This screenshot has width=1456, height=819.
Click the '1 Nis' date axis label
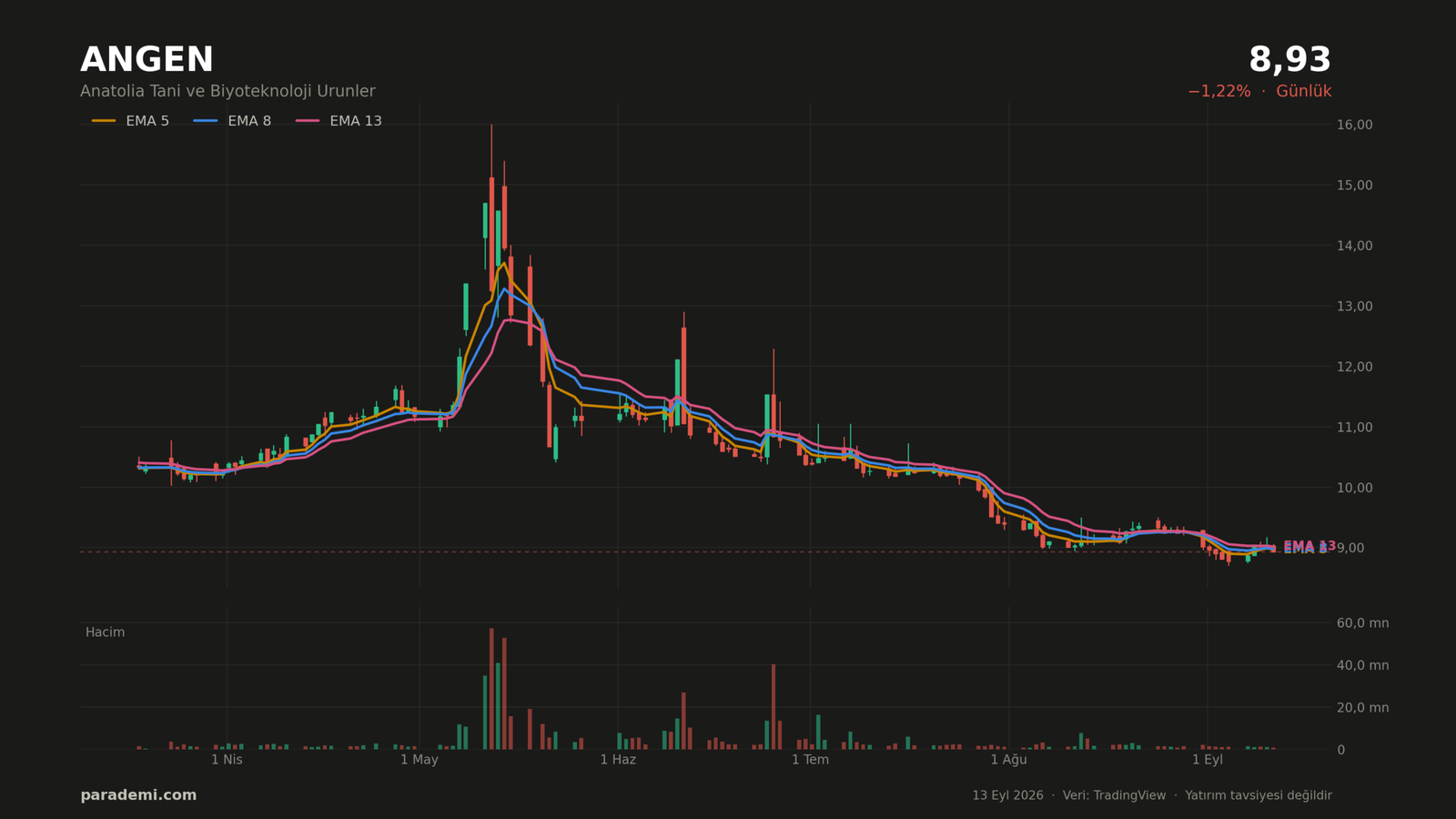point(227,760)
